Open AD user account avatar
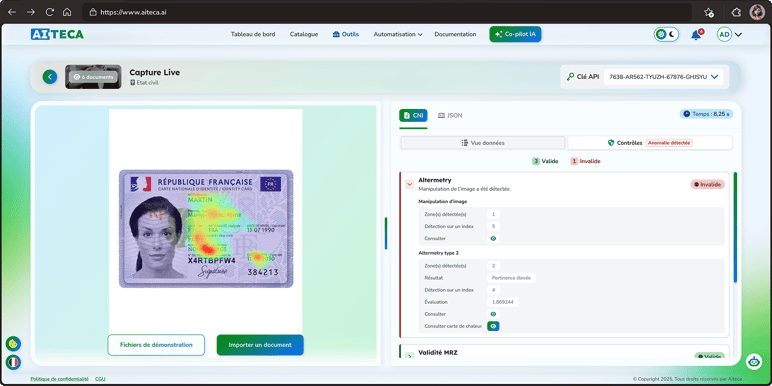 coord(724,34)
